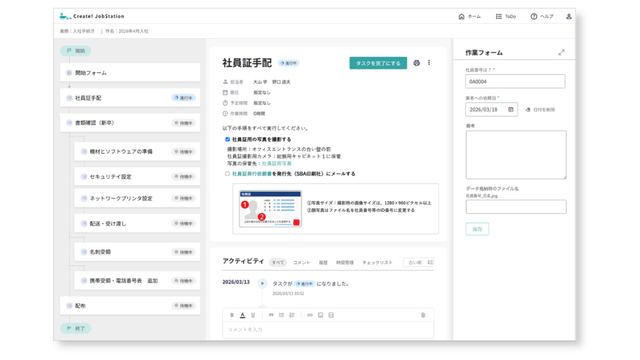Open the 社員証発行依頼書 link
The image size is (640, 360).
pos(251,173)
